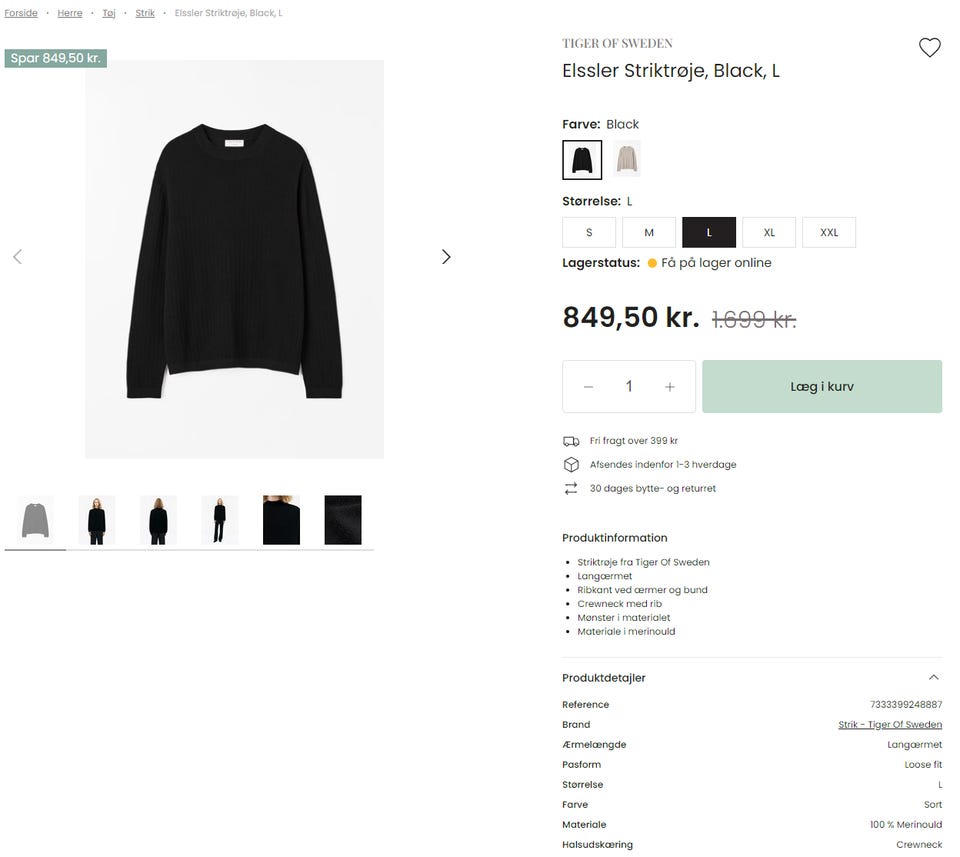Pick size XL
The height and width of the screenshot is (857, 960).
tap(769, 232)
